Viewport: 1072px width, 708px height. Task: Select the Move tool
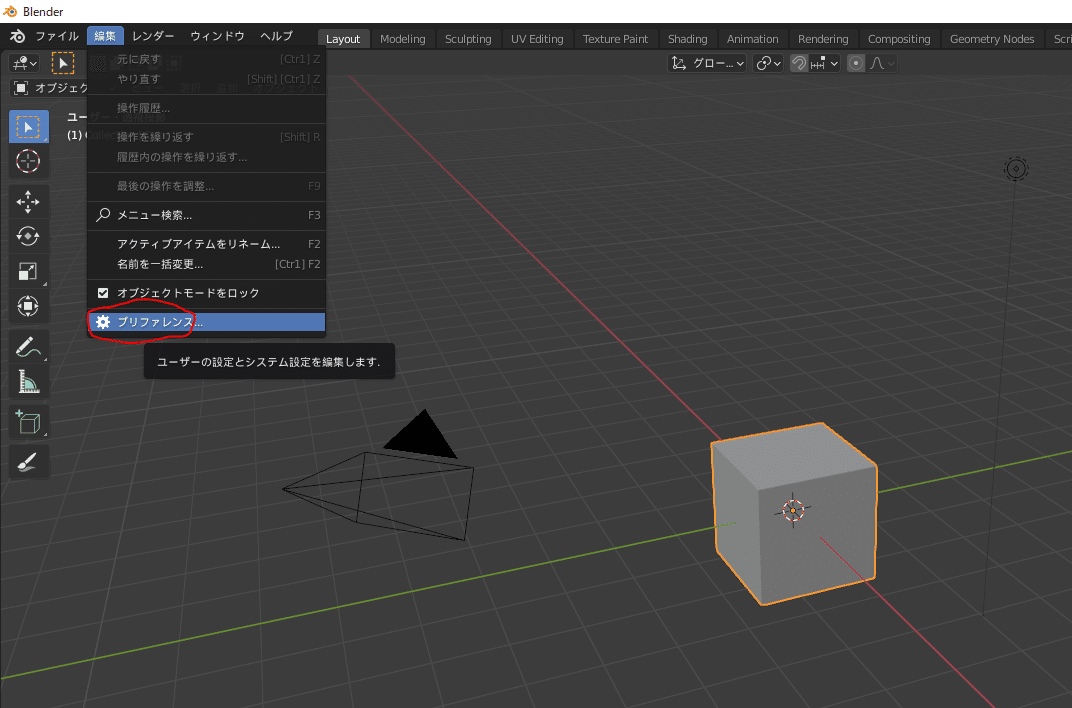[x=28, y=202]
